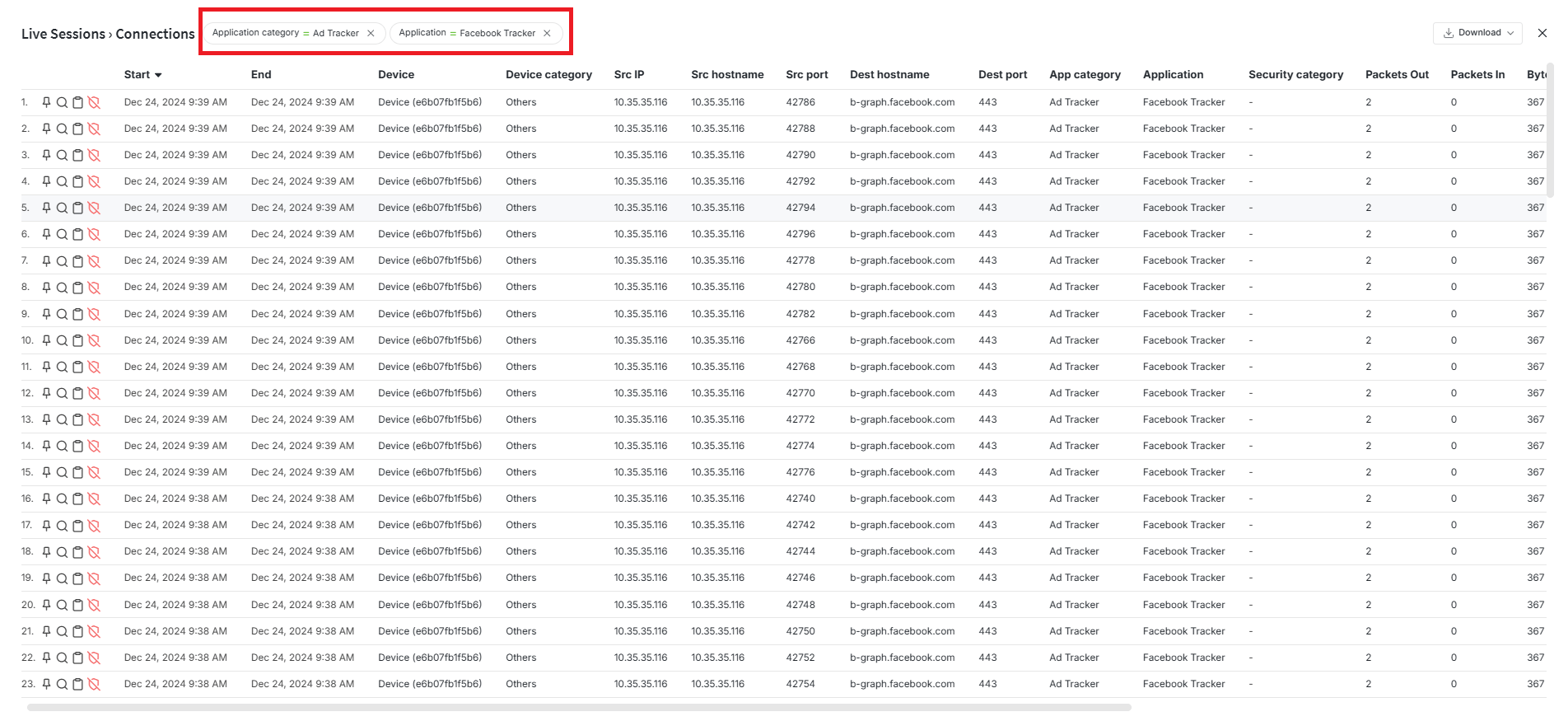Click the Dest hostname column header
This screenshot has height=721, width=1568.
889,74
